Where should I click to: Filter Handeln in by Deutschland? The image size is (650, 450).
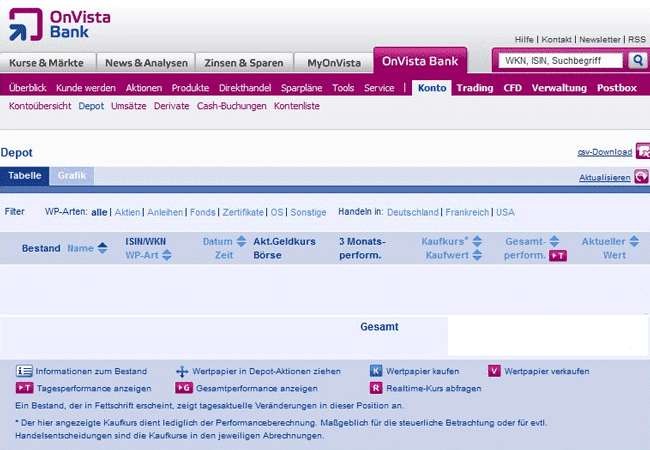click(413, 212)
